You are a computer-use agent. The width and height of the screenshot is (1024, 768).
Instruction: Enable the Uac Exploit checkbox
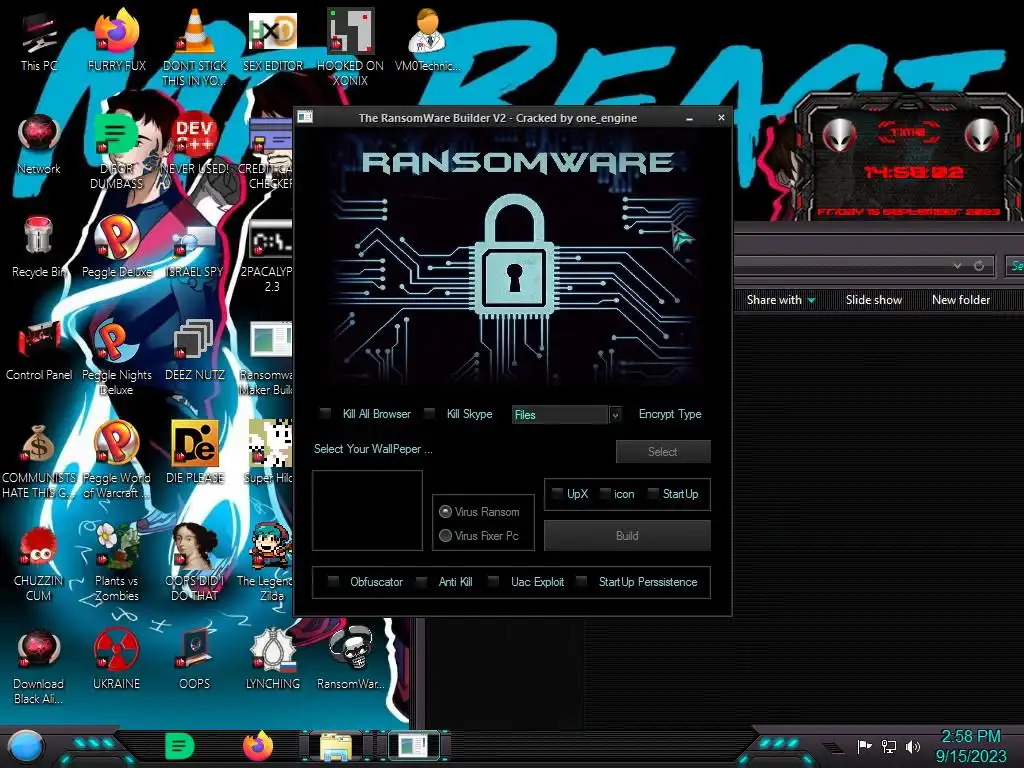(494, 581)
